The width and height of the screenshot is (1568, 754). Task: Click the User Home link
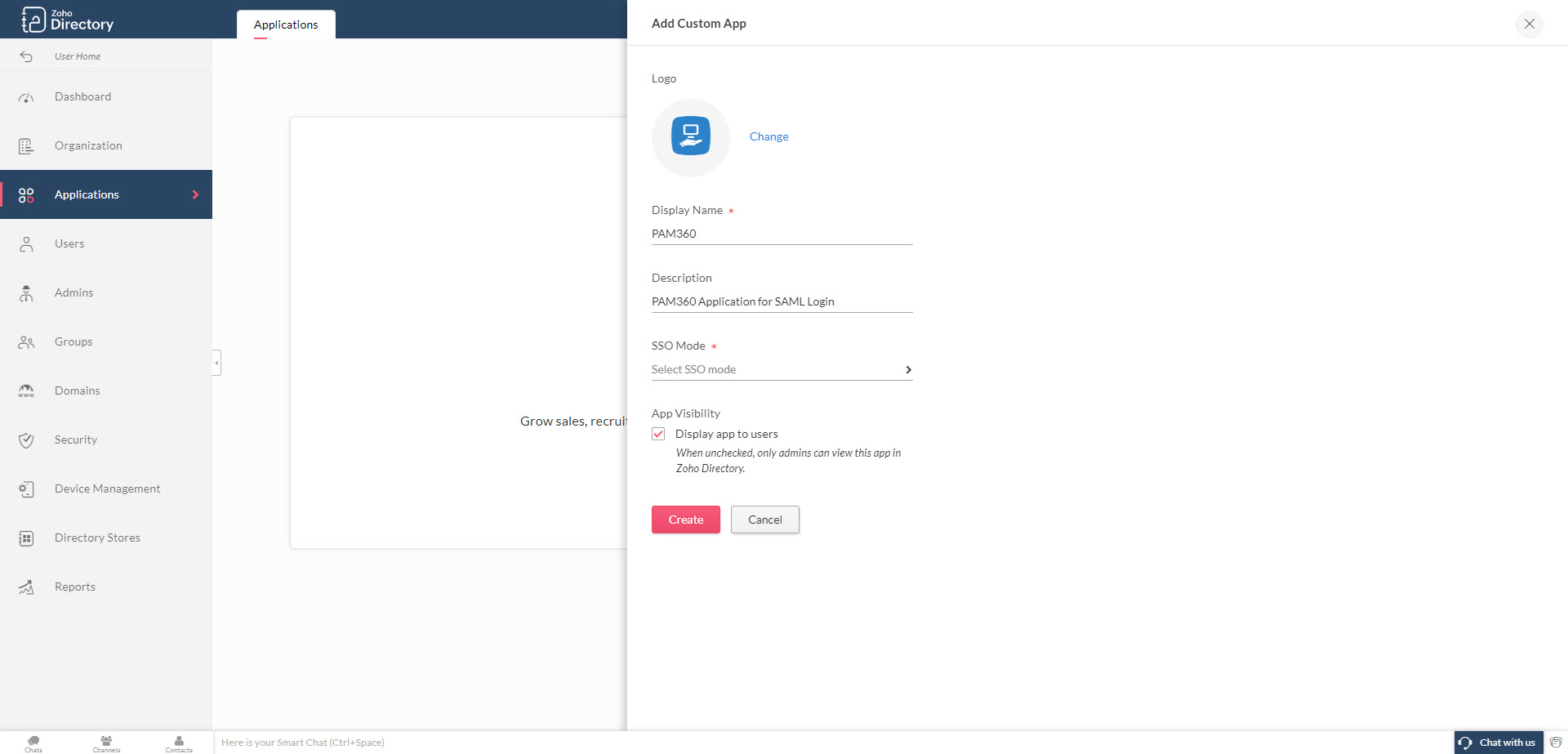[x=78, y=56]
